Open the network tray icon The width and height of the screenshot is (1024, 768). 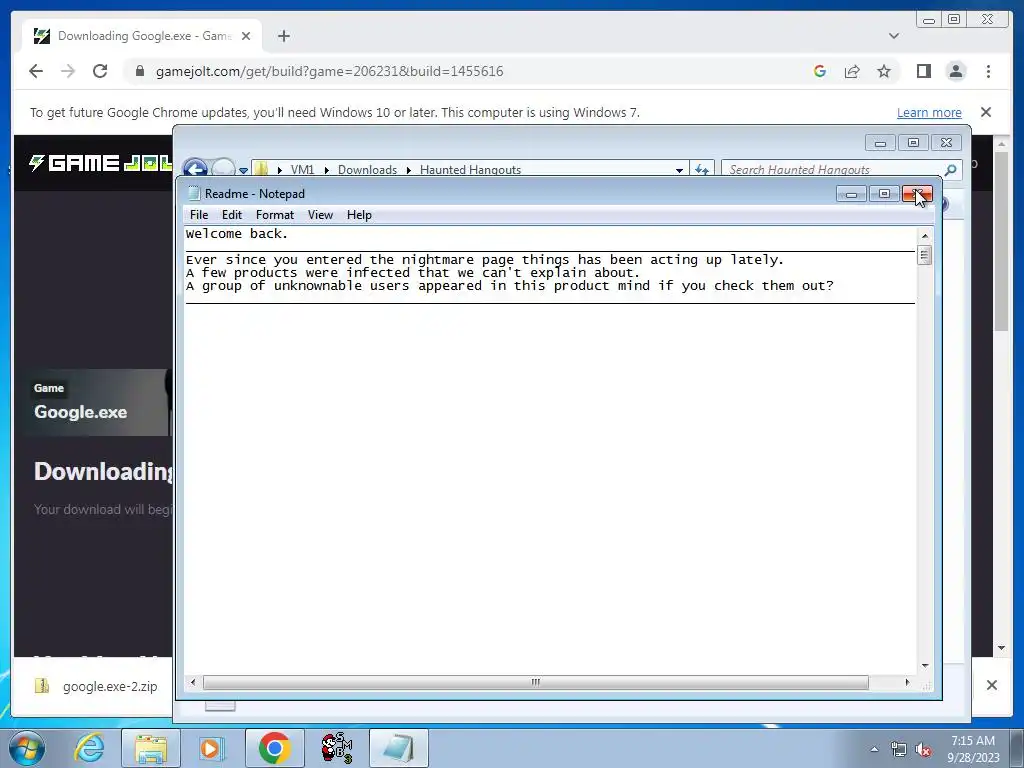[899, 750]
